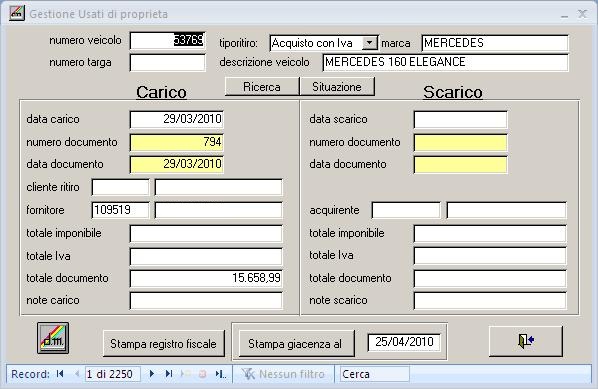Open the tiporitiro dropdown arrow
Viewport: 598px width, 389px height.
click(370, 43)
